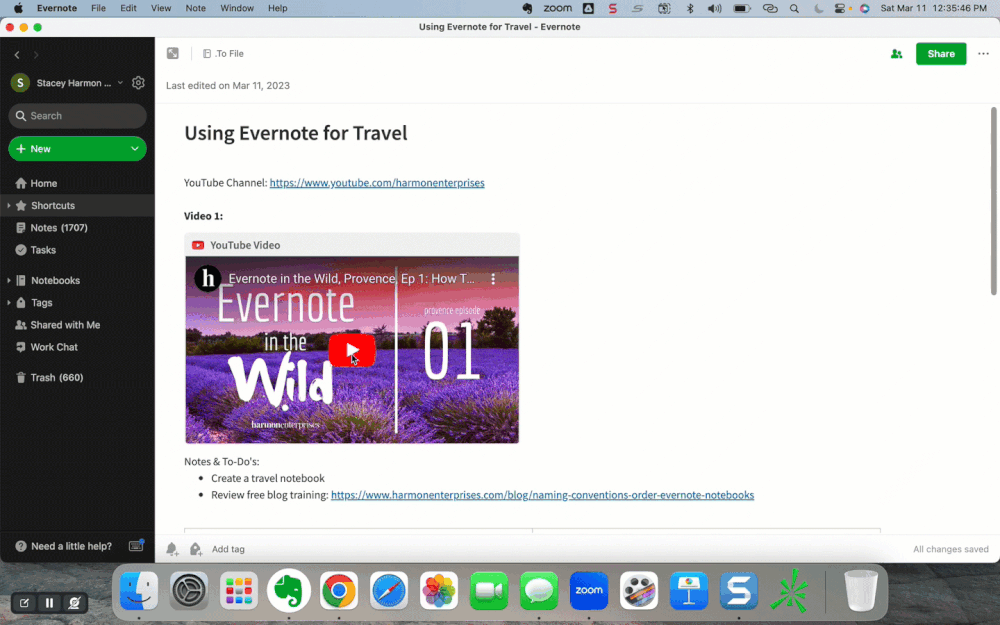
Task: Click the vertical scrollbar of the note
Action: point(993,201)
